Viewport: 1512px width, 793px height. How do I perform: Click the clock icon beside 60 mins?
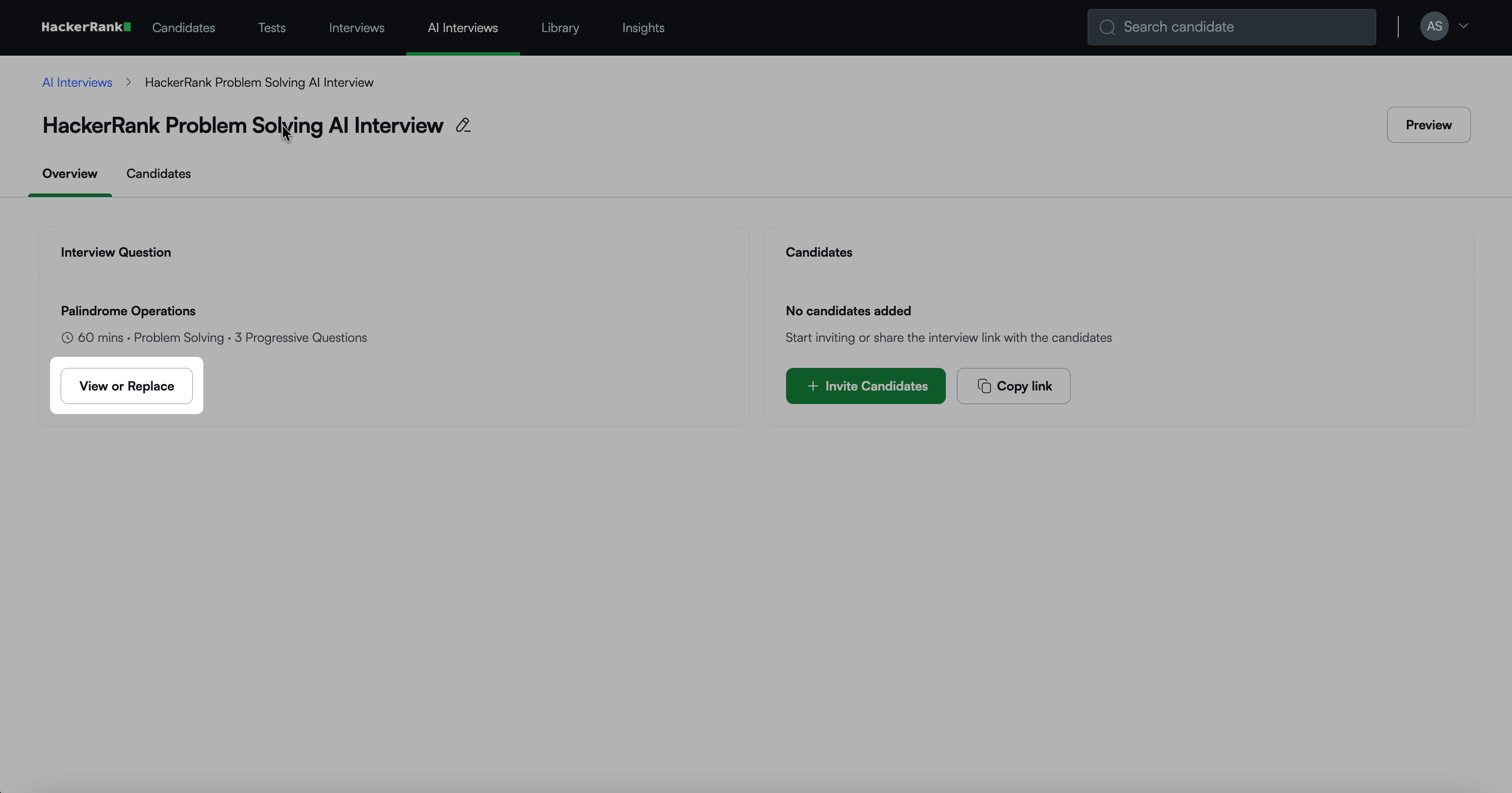[68, 338]
